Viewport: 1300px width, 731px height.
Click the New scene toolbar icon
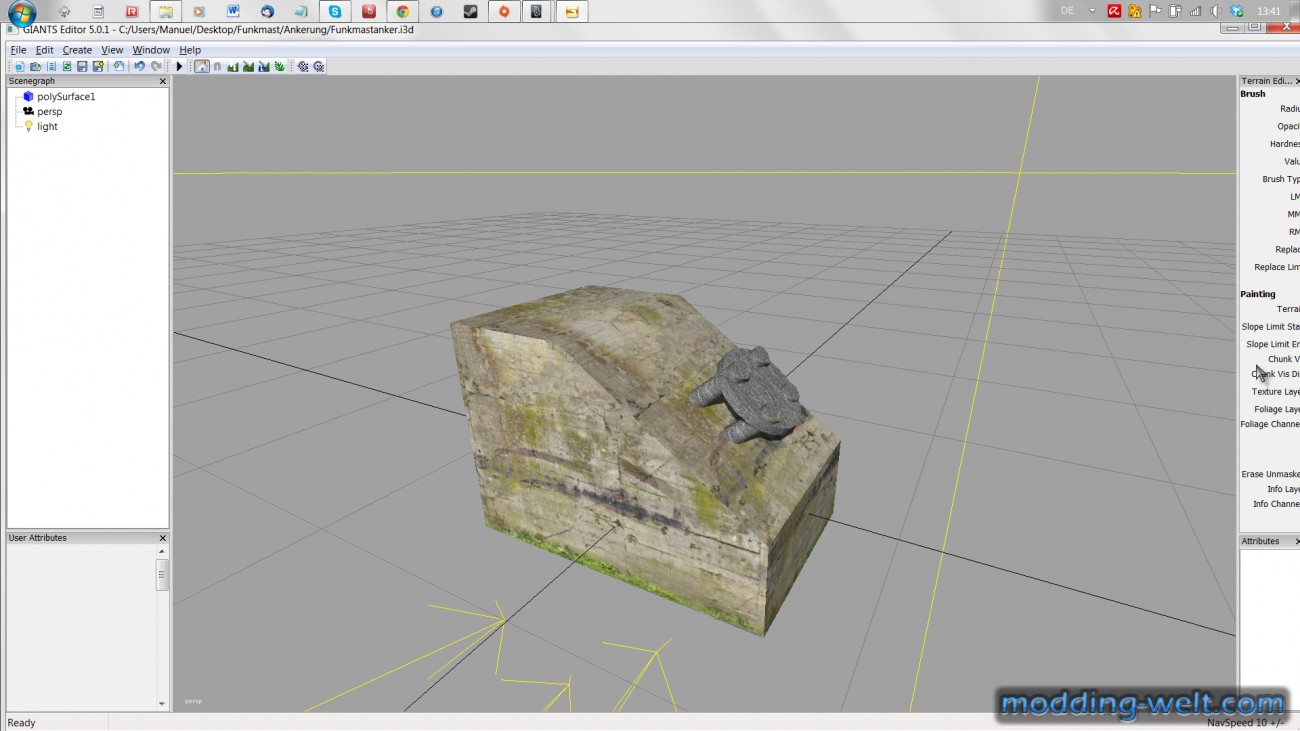coord(19,67)
